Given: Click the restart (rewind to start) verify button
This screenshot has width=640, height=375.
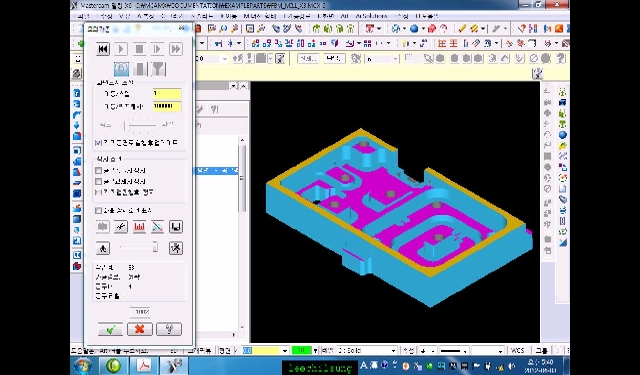Looking at the screenshot, I should [103, 49].
